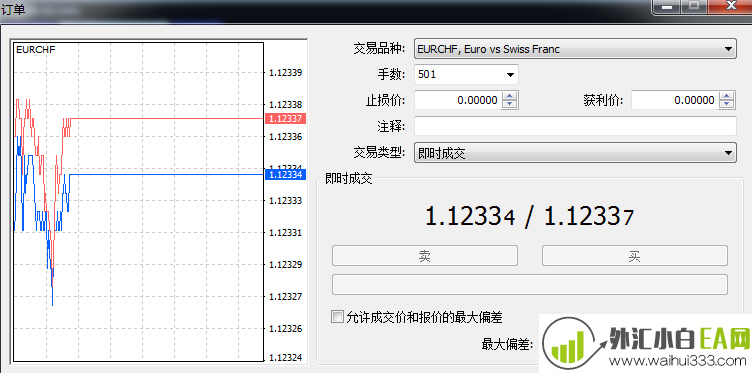Image resolution: width=752 pixels, height=373 pixels.
Task: Increase the 获利价 value with up arrow
Action: 727,95
